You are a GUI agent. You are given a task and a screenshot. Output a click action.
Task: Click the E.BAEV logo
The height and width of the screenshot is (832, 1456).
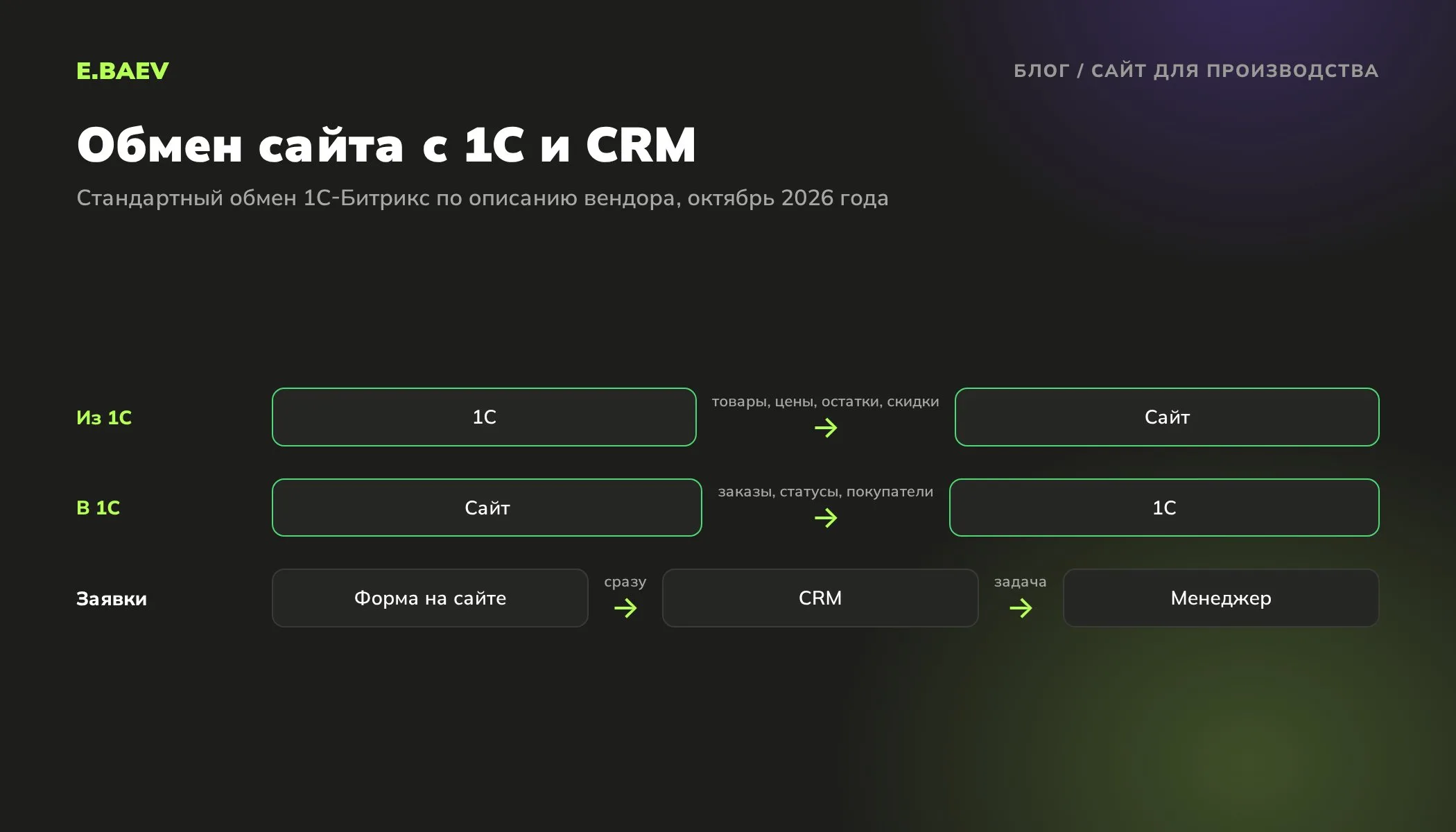[x=122, y=71]
